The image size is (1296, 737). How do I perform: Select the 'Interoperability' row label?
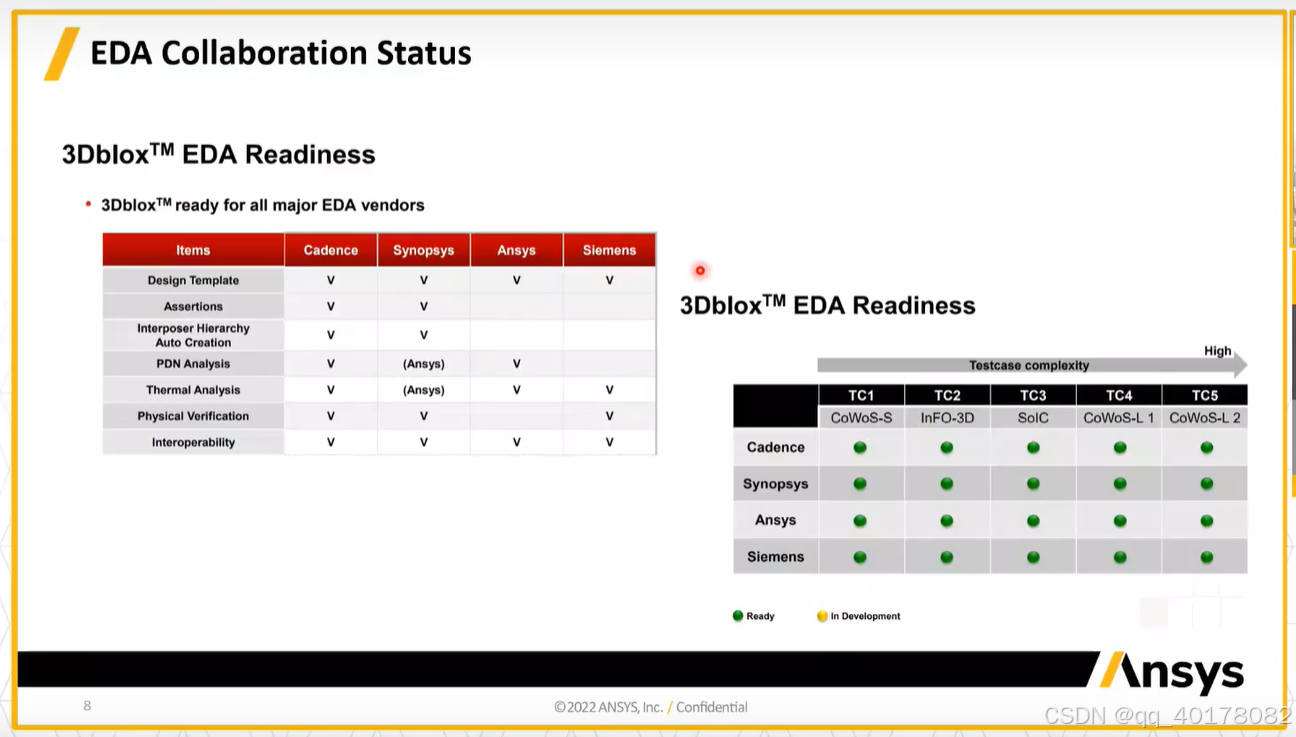(x=193, y=442)
